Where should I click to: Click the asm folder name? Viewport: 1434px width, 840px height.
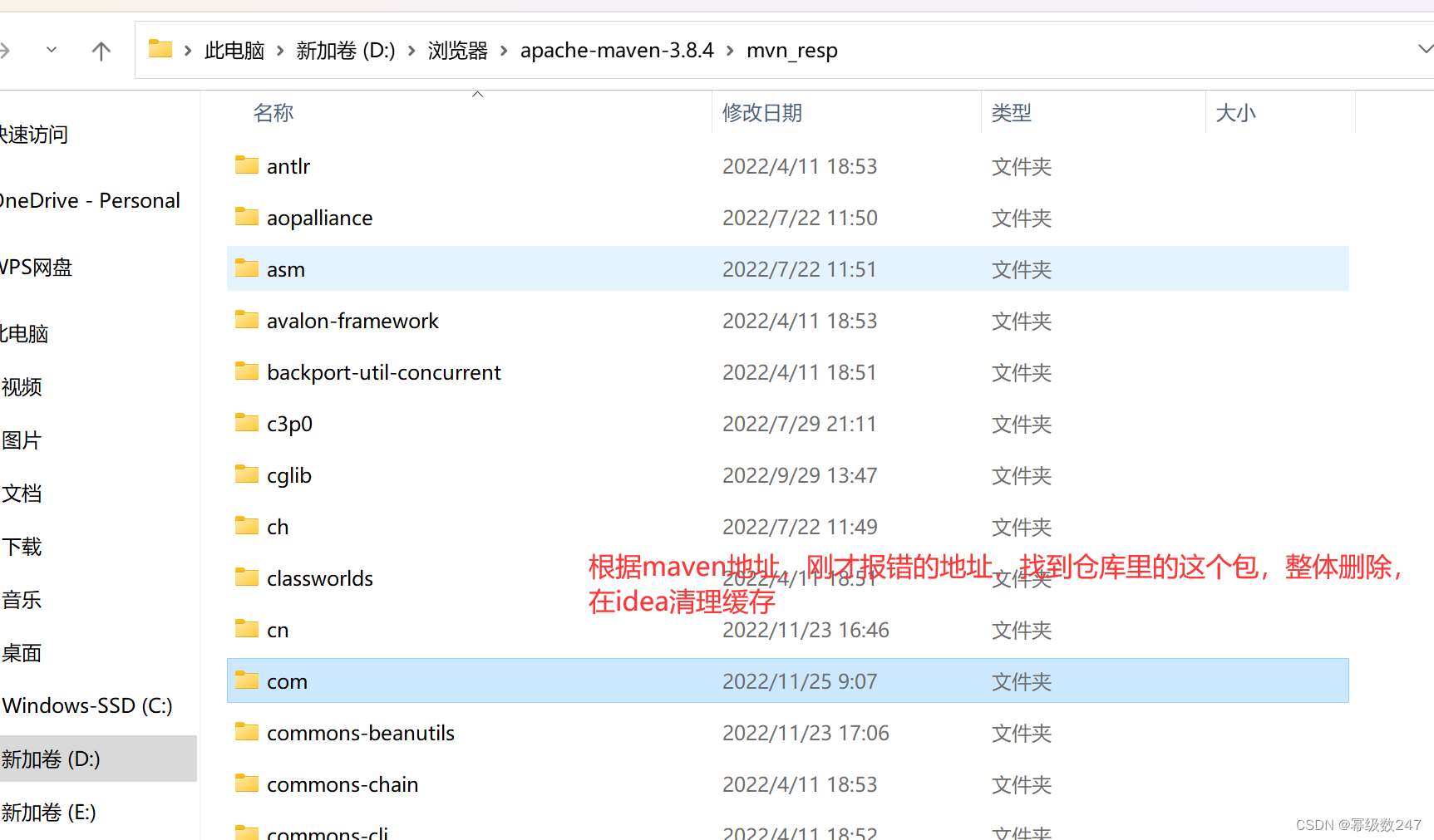click(286, 270)
